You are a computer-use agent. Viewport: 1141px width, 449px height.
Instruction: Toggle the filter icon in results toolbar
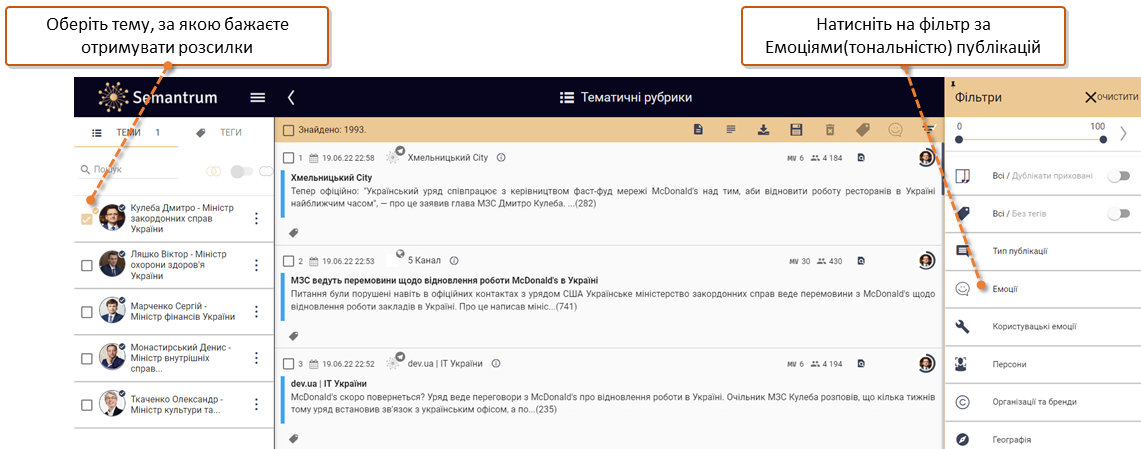(x=929, y=129)
